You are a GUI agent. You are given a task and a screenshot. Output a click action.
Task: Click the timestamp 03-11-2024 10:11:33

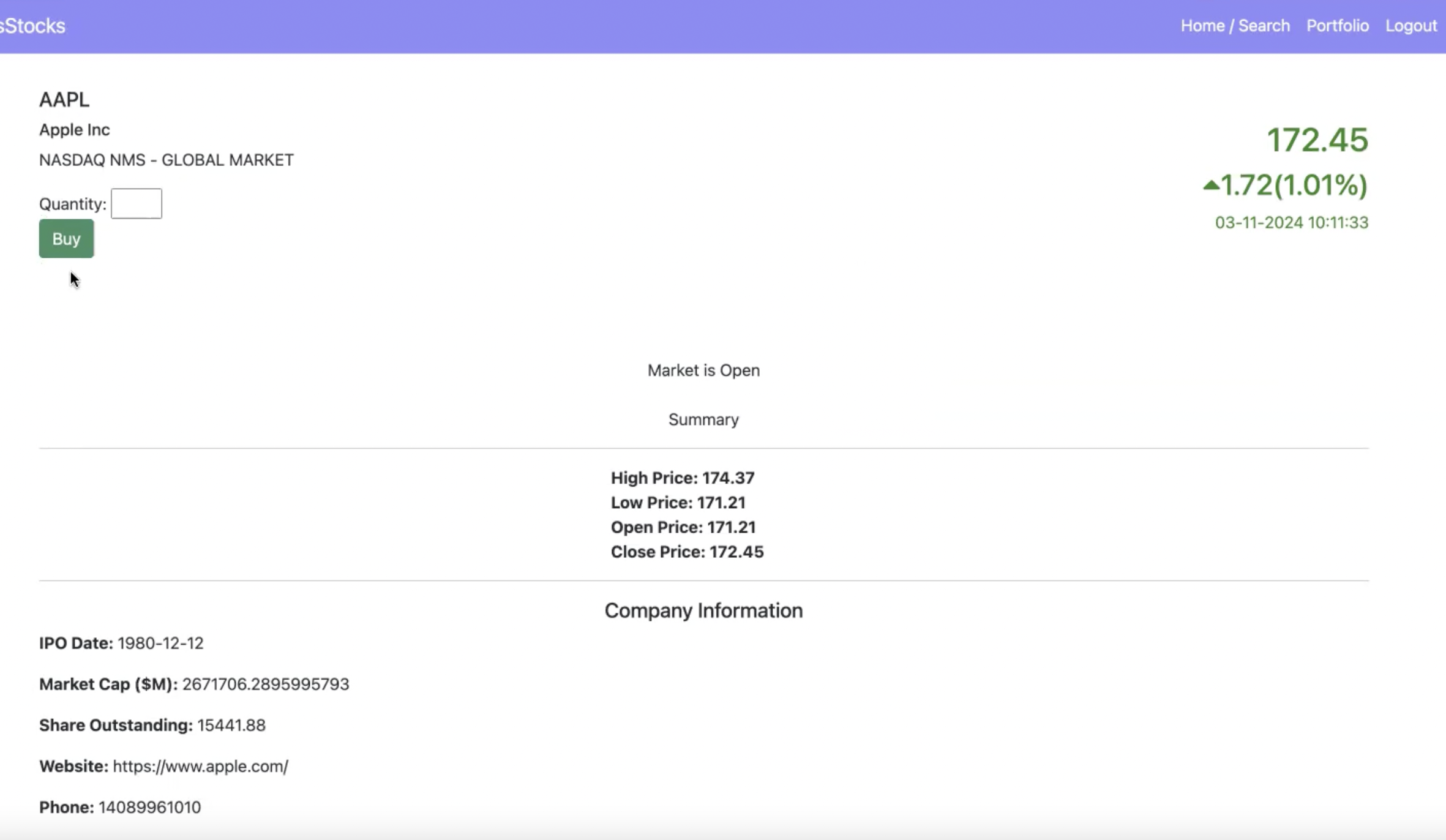[1291, 222]
